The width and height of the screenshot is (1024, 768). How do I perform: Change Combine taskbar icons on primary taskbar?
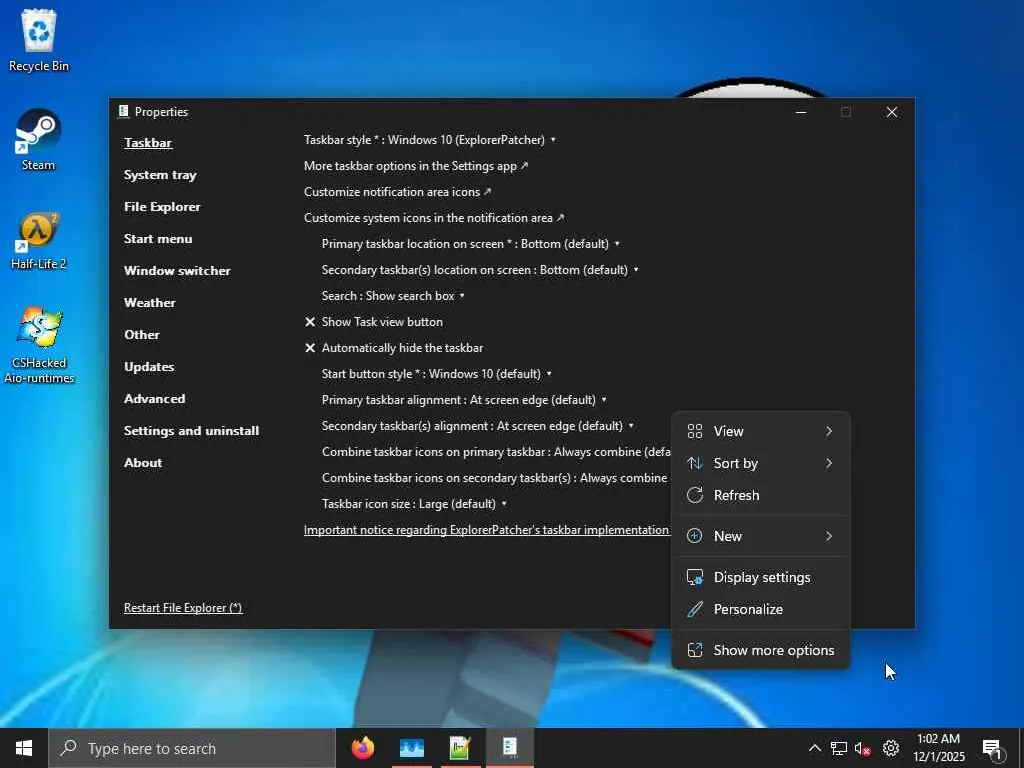point(496,452)
